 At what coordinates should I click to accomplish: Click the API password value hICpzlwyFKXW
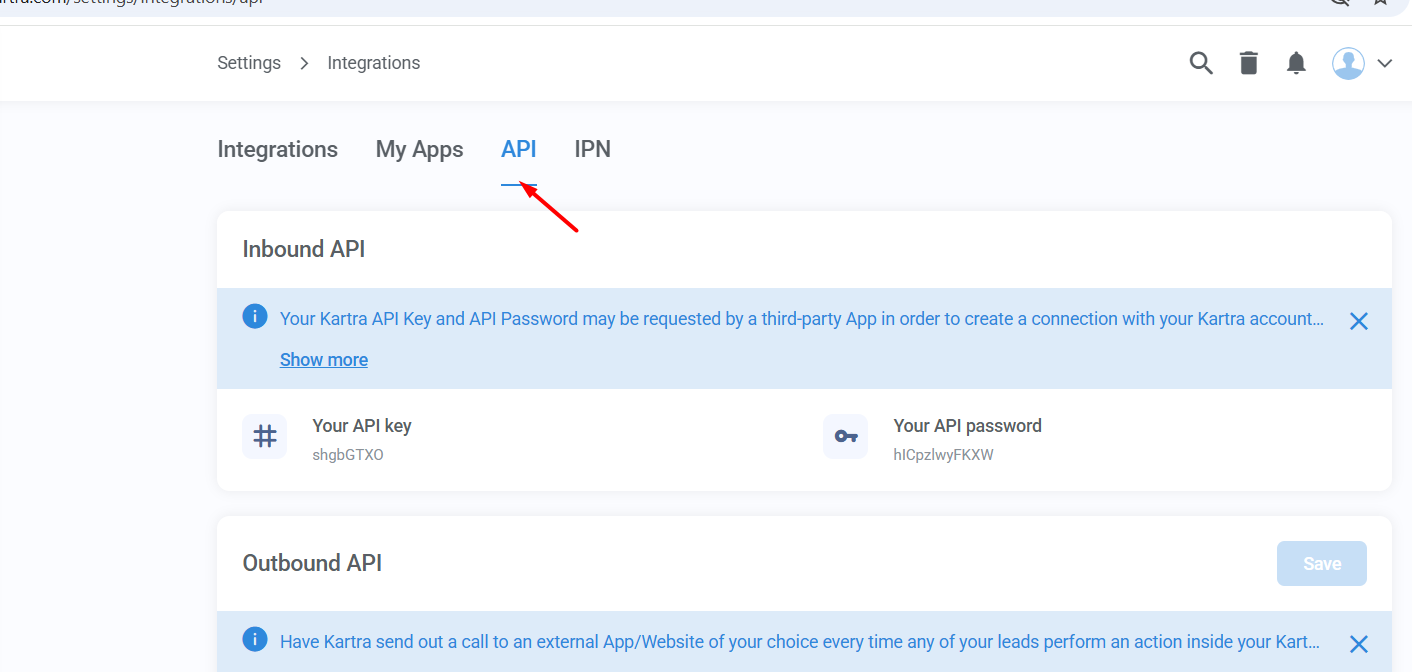(x=943, y=455)
